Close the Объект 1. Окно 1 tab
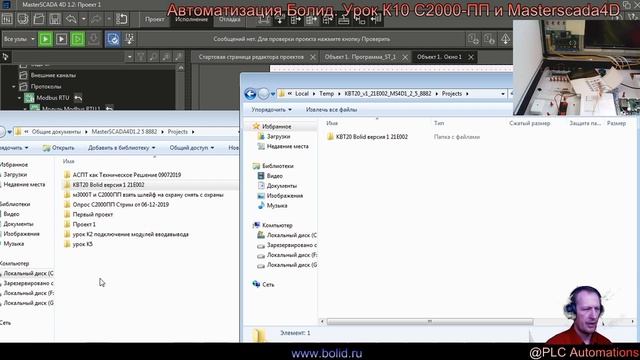Viewport: 640px width, 360px height. (471, 57)
